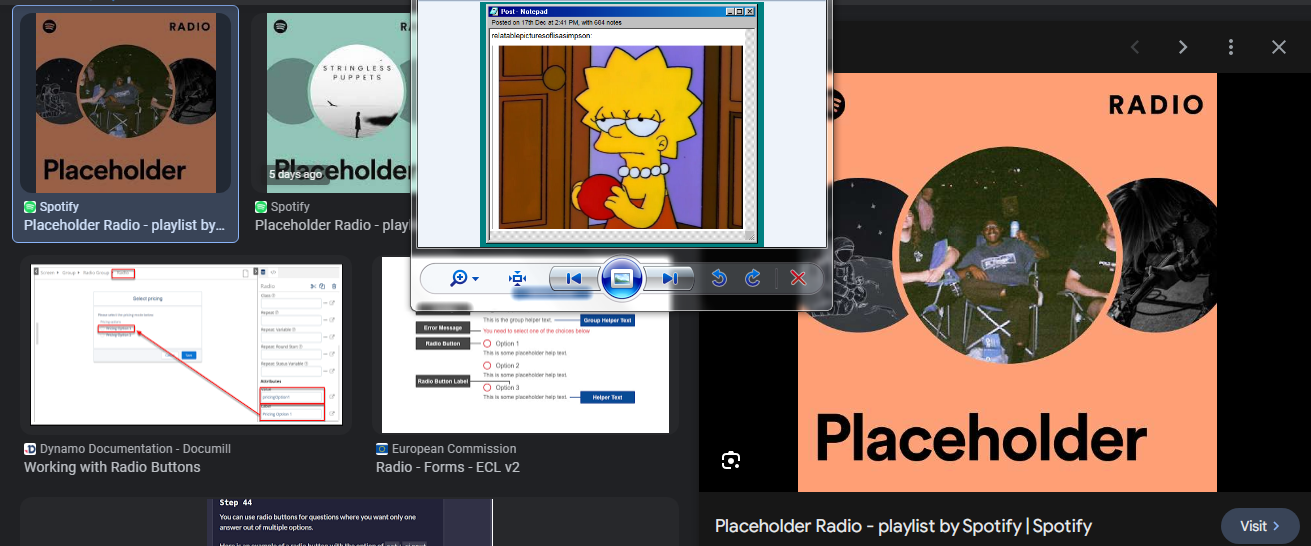Select Stringless Puppets Placeholder thumbnail

pos(338,102)
